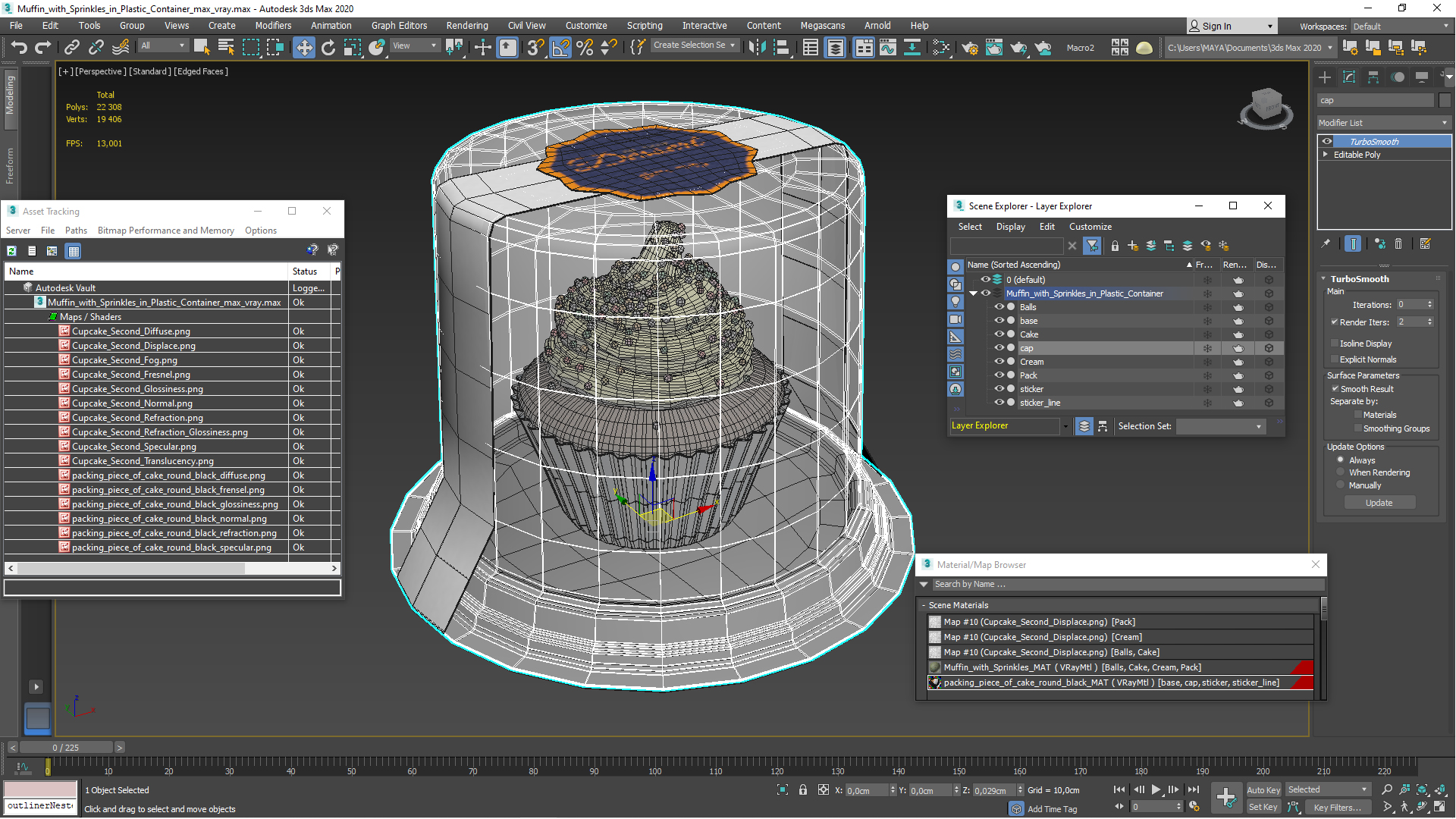Open the Modify panel tab icon
Screen dimensions: 1456x819
[1349, 77]
